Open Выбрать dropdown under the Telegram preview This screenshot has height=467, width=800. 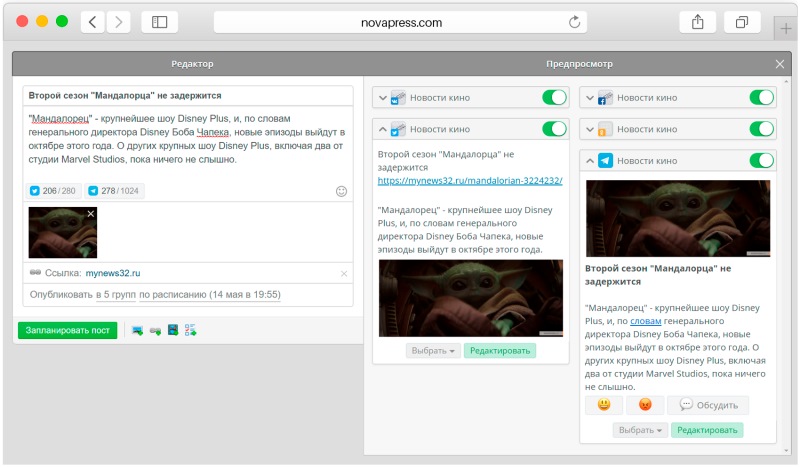pos(639,430)
